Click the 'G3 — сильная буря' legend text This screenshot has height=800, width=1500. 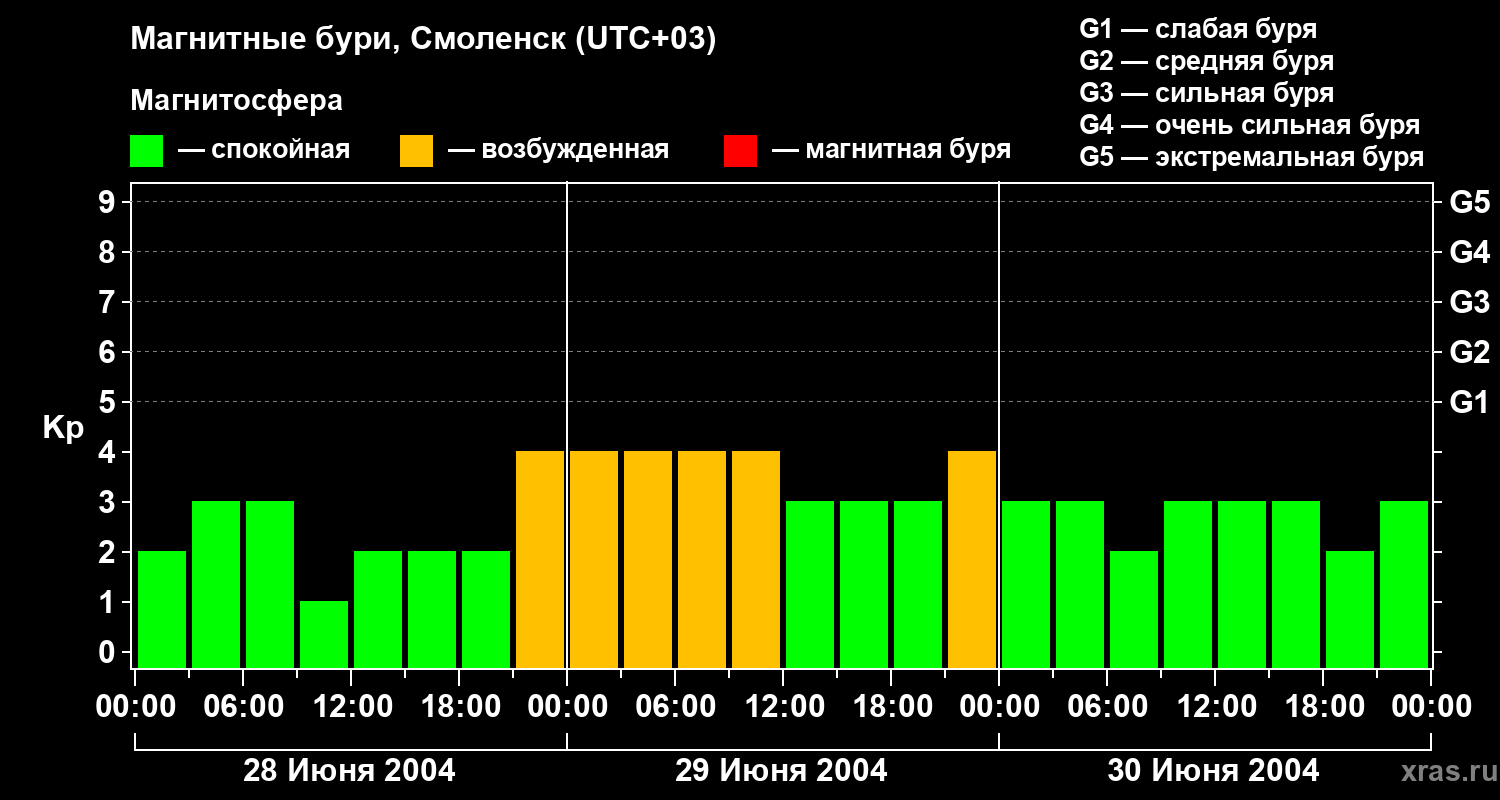[x=1207, y=93]
